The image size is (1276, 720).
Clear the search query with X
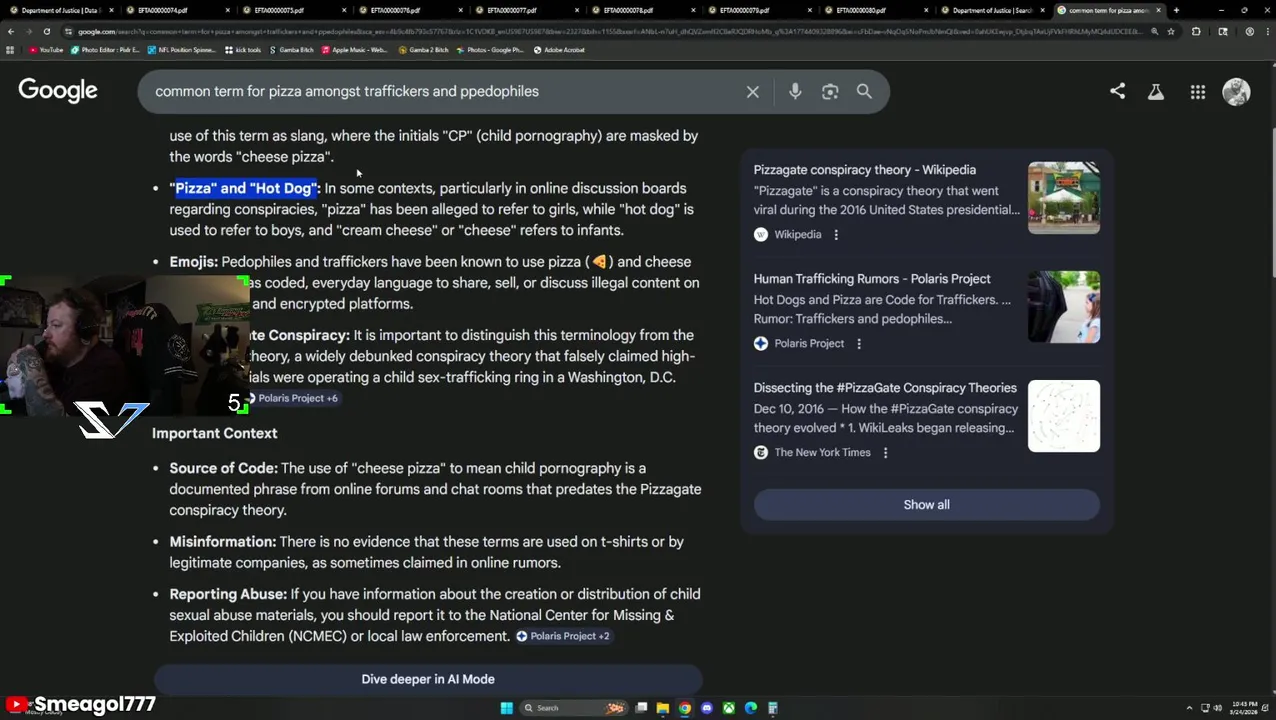pyautogui.click(x=753, y=92)
